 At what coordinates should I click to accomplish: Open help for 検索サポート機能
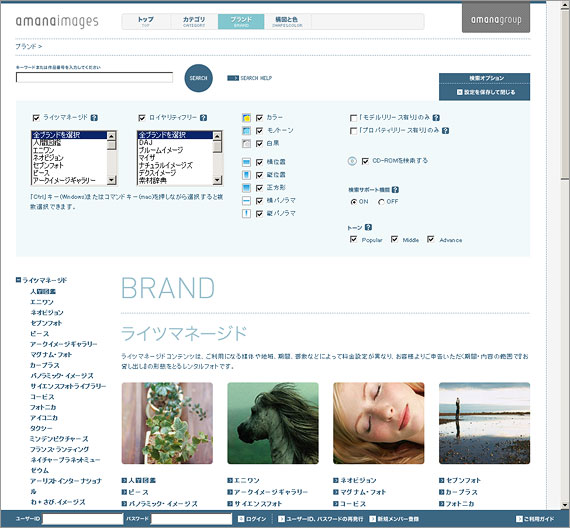pyautogui.click(x=396, y=190)
